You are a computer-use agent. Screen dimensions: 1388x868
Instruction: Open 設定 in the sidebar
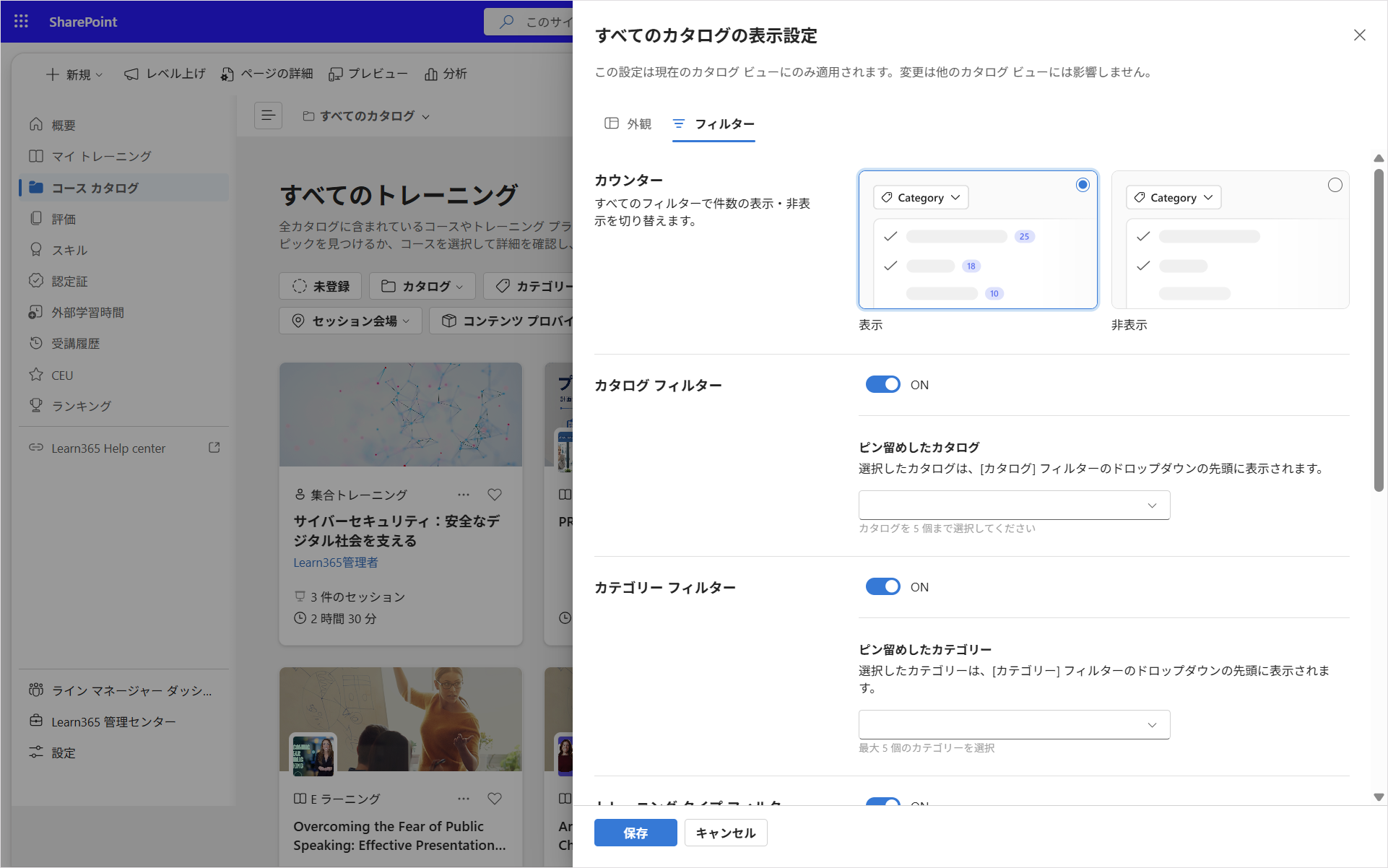tap(124, 752)
